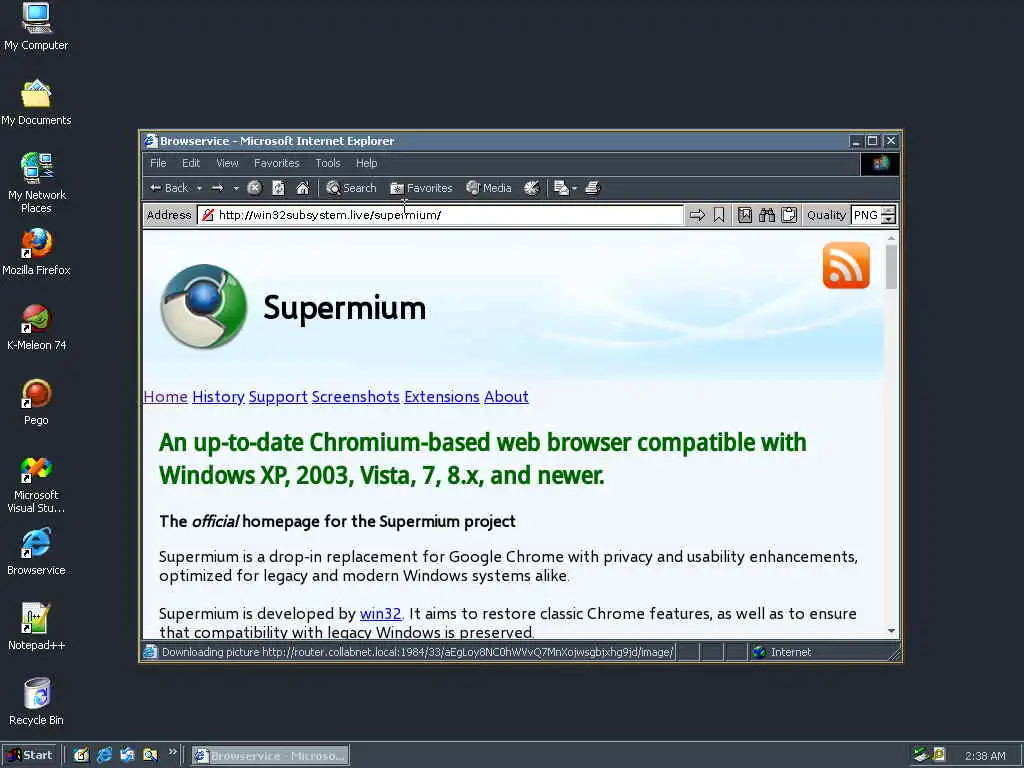
Task: Select the K-Meleon 74 desktop shortcut
Action: pyautogui.click(x=36, y=327)
